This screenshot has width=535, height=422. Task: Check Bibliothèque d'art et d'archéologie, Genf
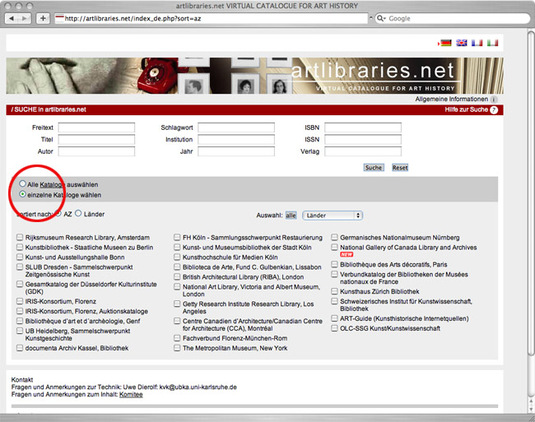[20, 321]
